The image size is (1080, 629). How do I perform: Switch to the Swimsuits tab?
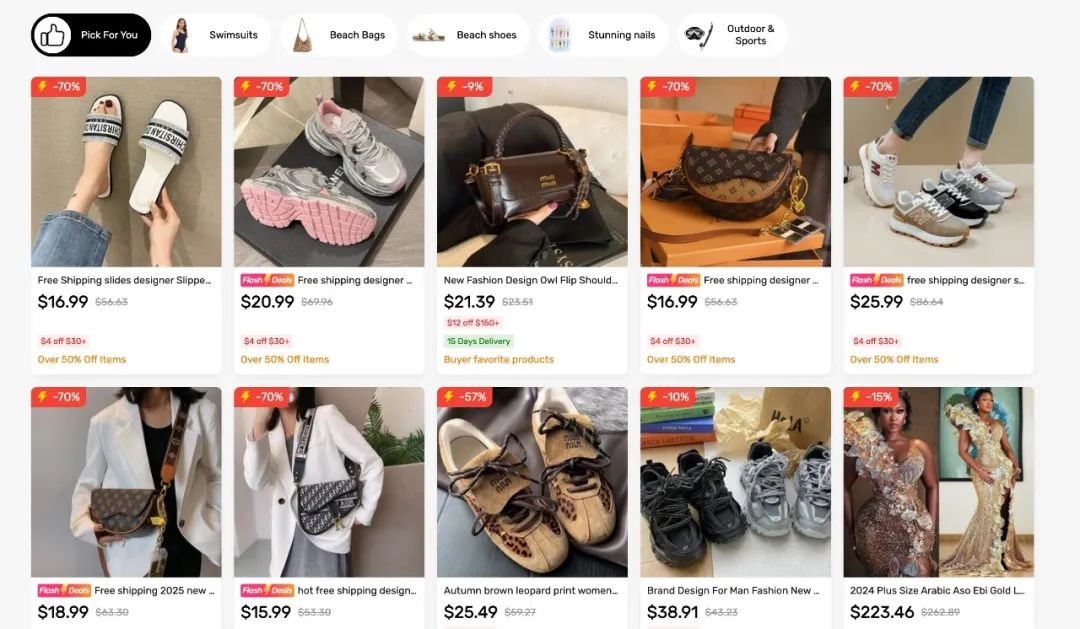point(233,35)
